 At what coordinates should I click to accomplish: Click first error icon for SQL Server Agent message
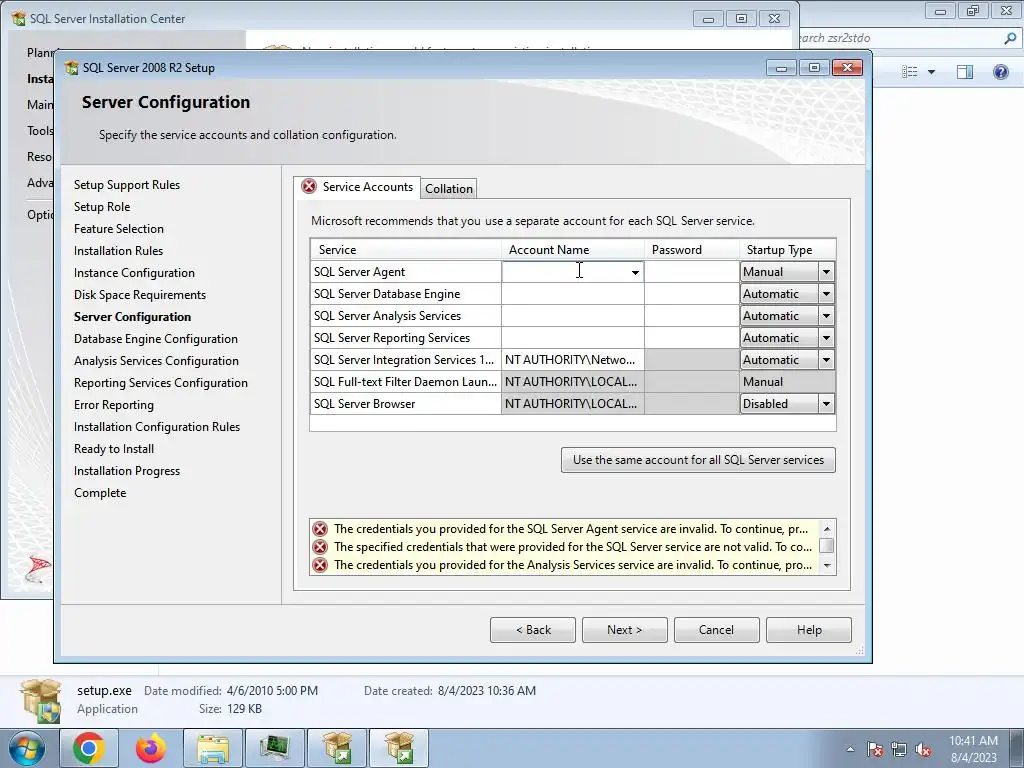[x=320, y=529]
